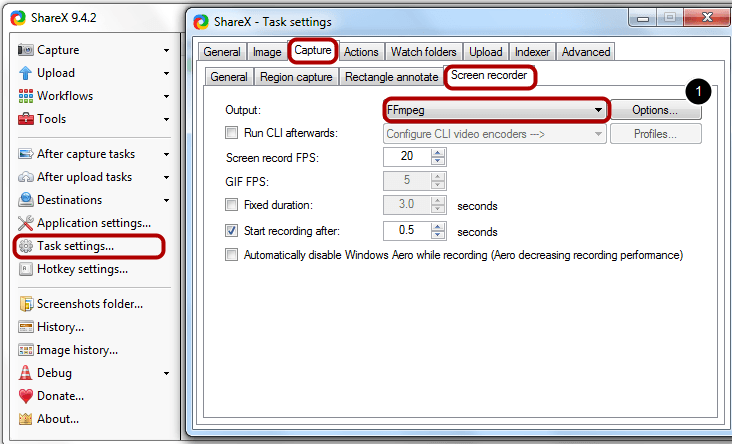The image size is (732, 444).
Task: Open the Region capture sub-tab
Action: point(296,77)
